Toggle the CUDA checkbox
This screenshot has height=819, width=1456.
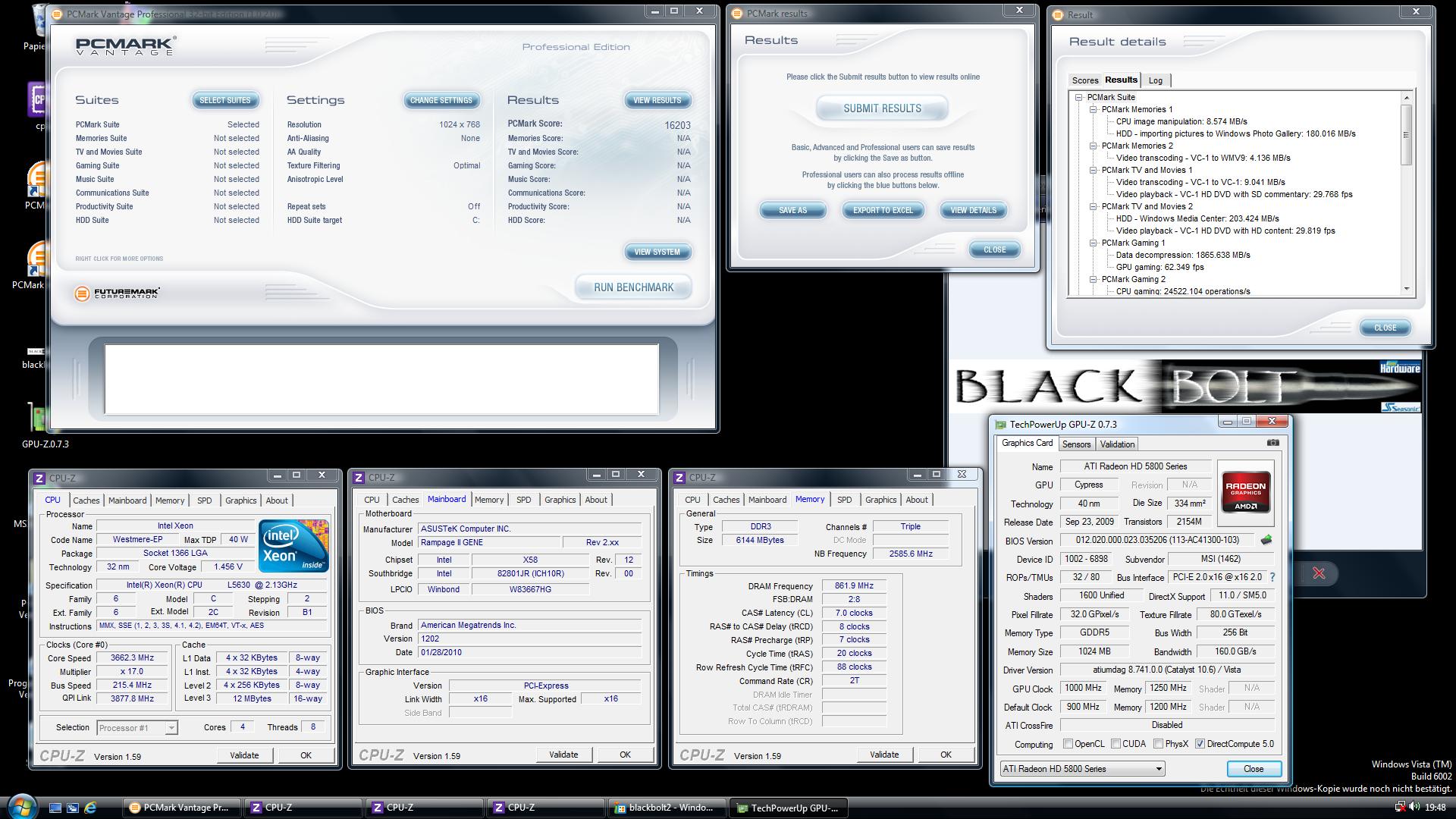coord(1116,744)
